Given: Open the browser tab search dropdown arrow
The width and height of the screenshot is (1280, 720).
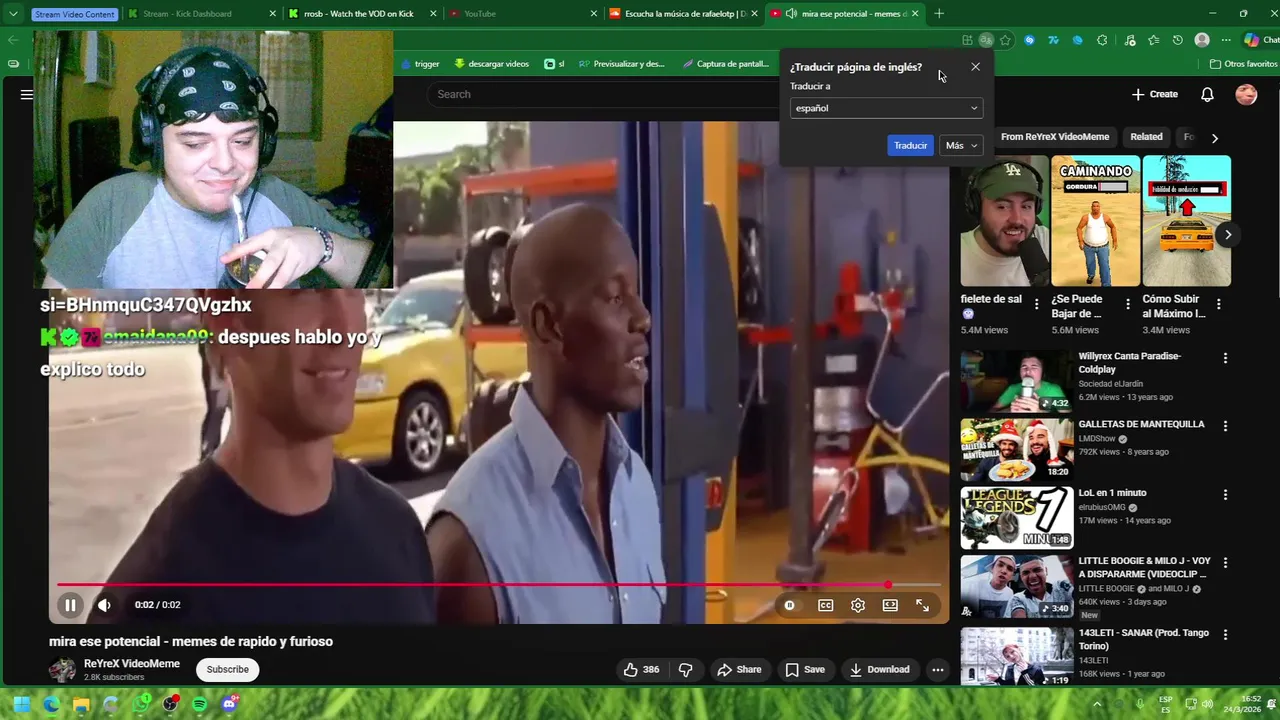Looking at the screenshot, I should click(13, 14).
